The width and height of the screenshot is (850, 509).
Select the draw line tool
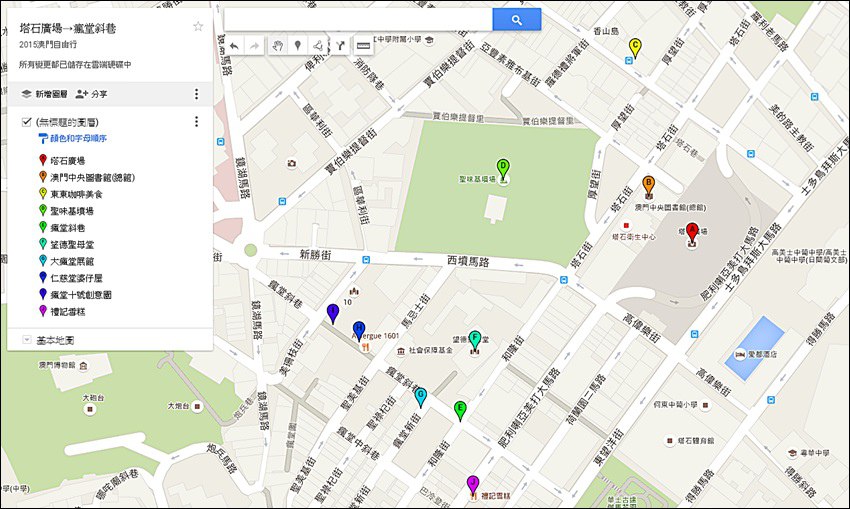[x=317, y=45]
